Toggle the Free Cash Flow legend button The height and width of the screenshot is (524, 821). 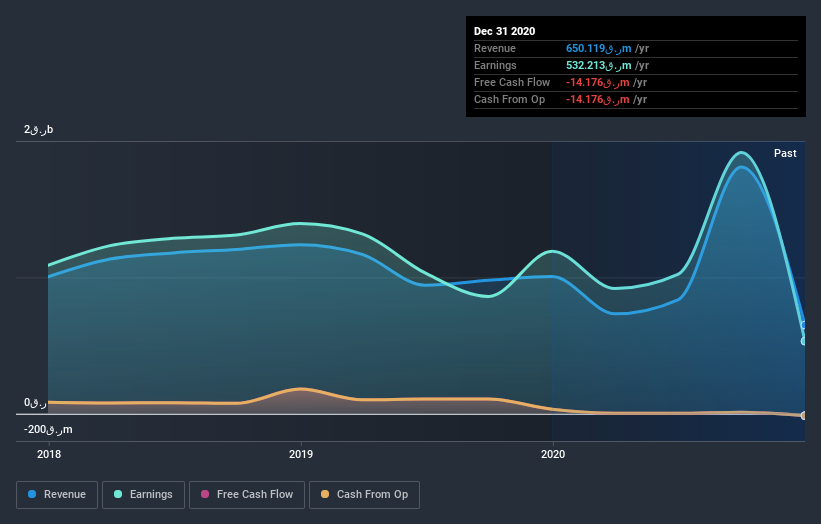pyautogui.click(x=247, y=495)
